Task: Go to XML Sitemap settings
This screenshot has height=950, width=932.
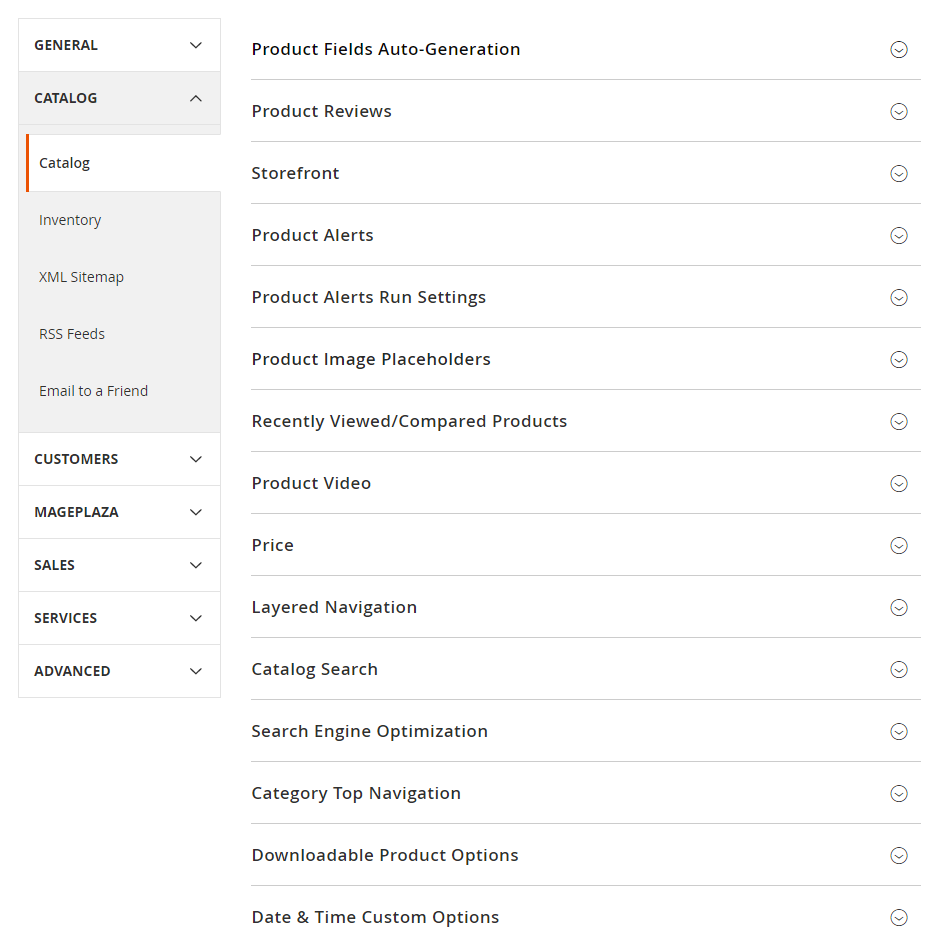Action: coord(81,277)
